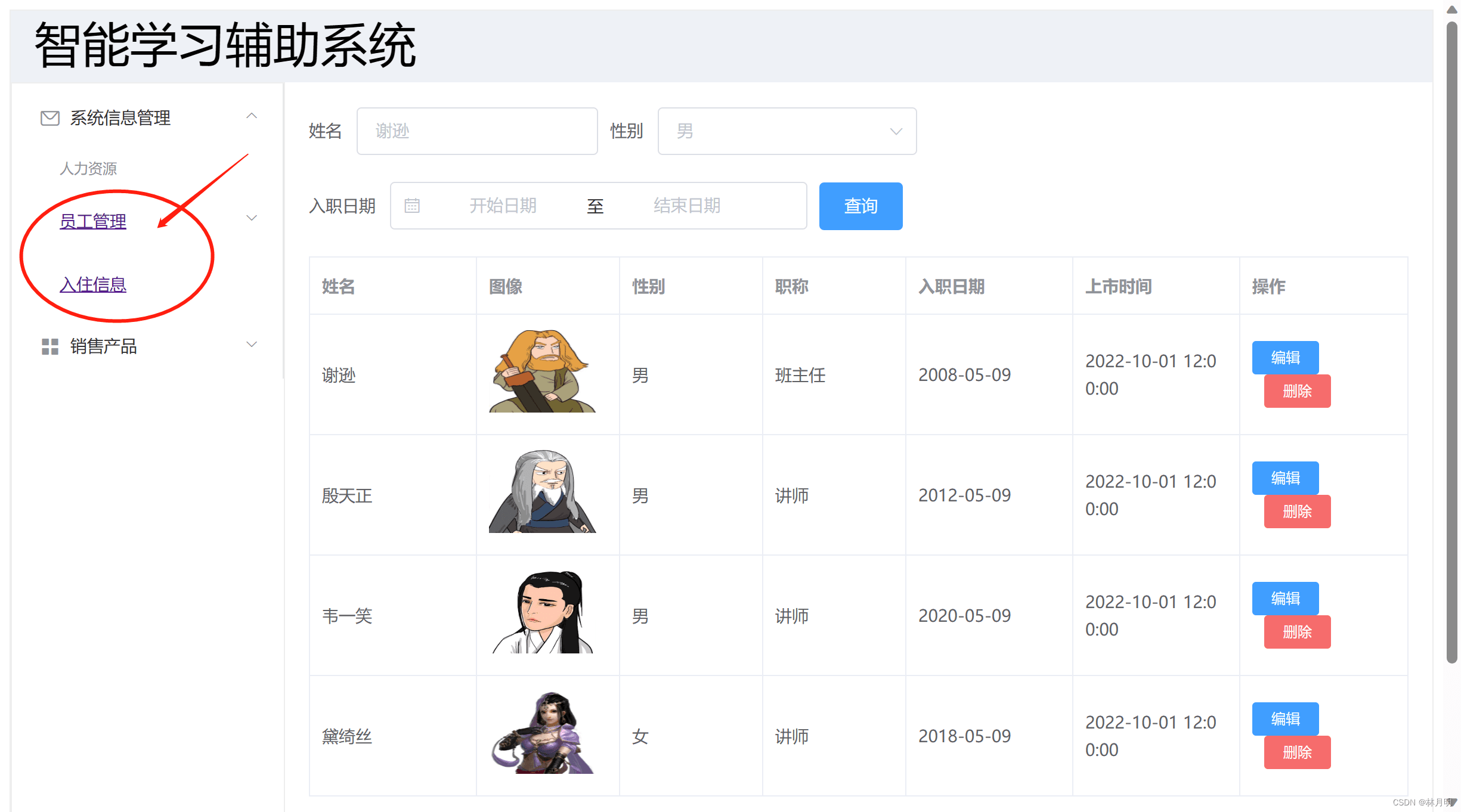
Task: Click 删除 button for 黛绮丝
Action: tap(1297, 752)
